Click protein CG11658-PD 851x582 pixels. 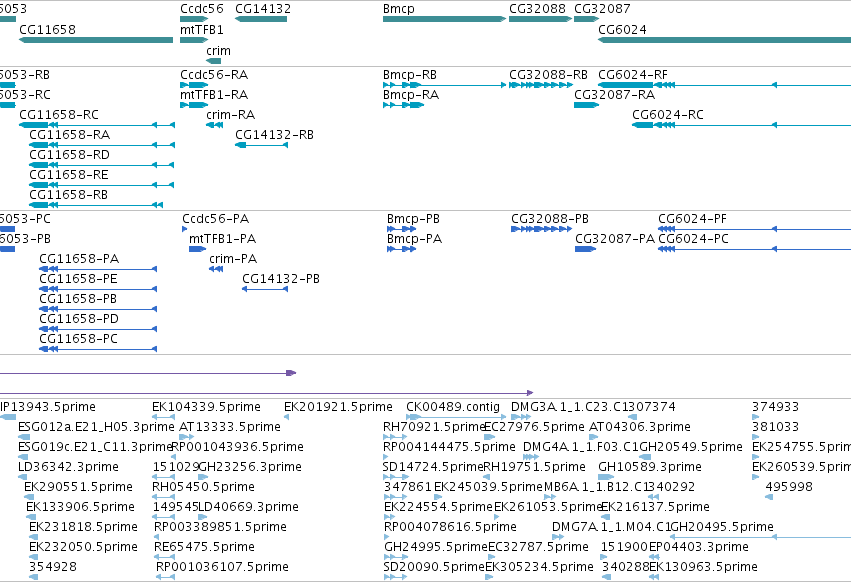pos(98,329)
